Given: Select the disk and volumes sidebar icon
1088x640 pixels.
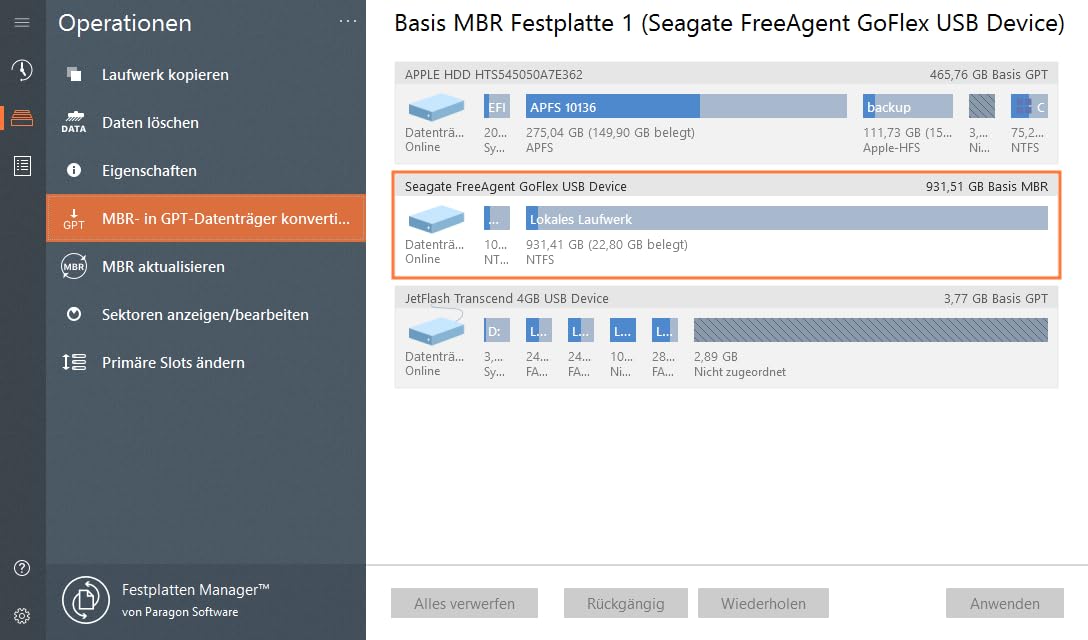Looking at the screenshot, I should pyautogui.click(x=22, y=117).
